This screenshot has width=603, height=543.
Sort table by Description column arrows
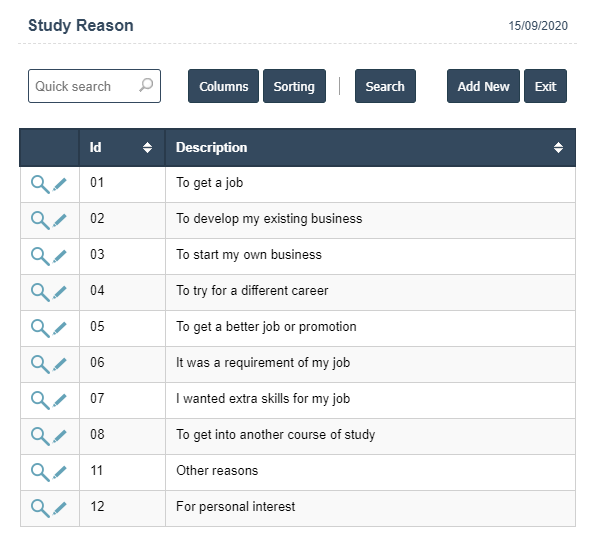pos(558,148)
